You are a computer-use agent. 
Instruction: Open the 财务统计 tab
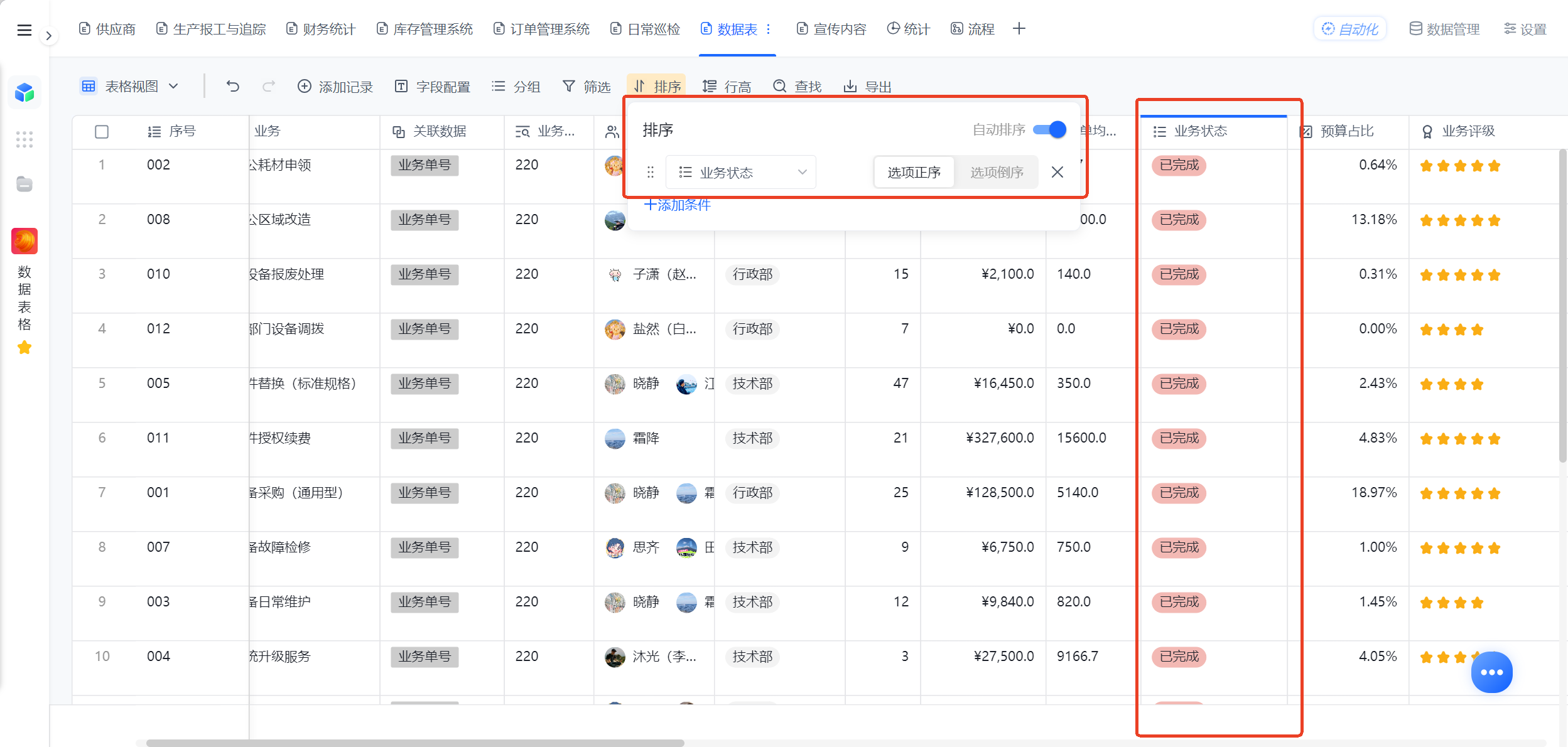(x=321, y=29)
